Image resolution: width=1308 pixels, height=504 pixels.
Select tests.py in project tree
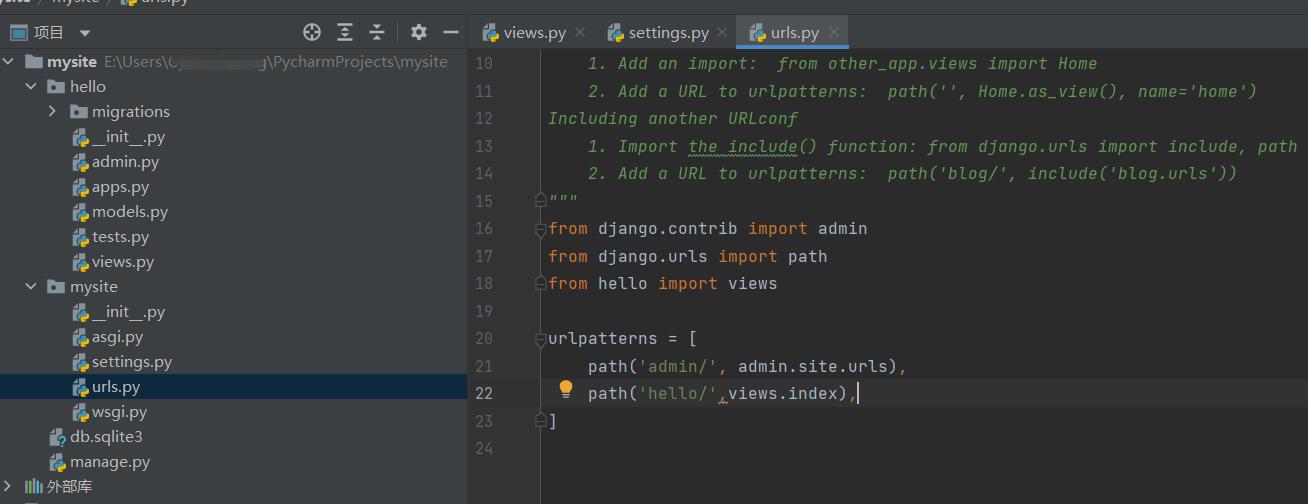(120, 237)
